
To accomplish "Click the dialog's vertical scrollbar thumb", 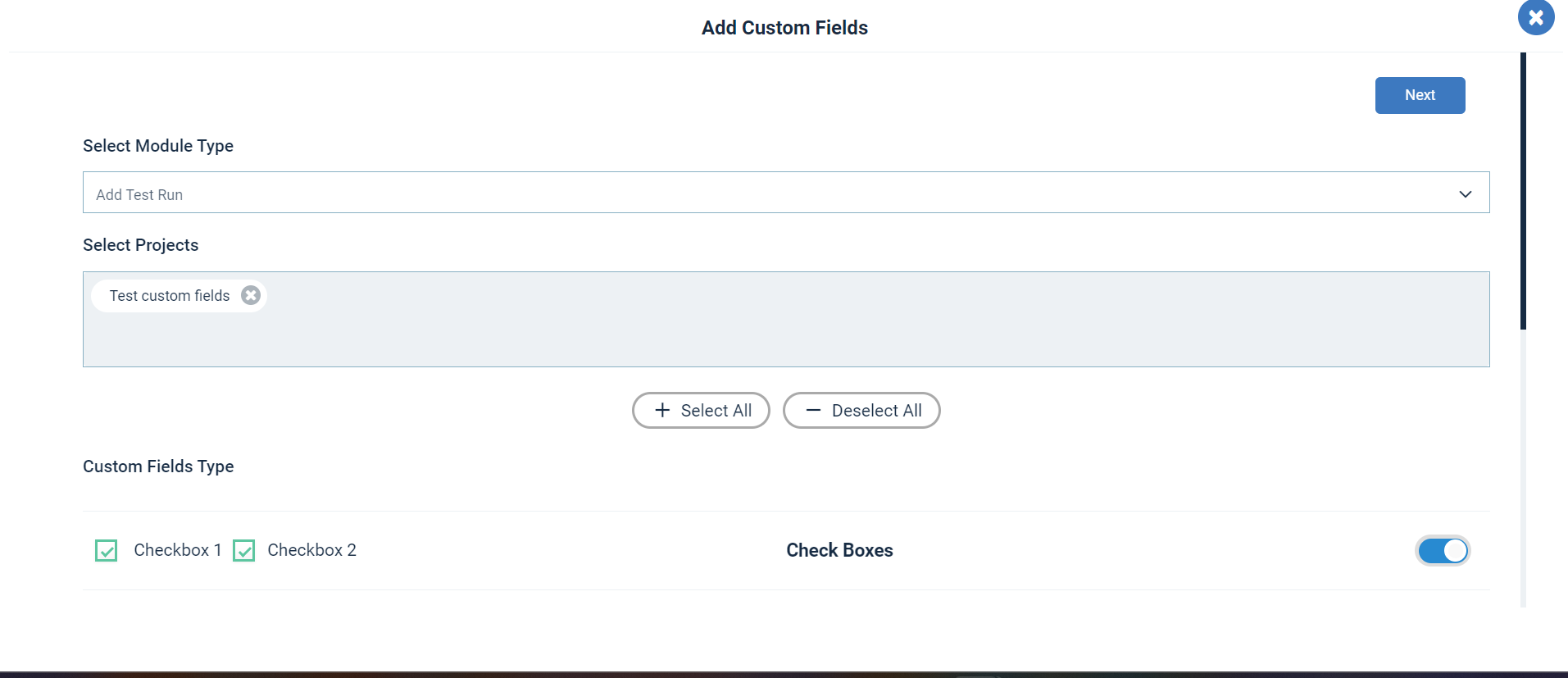I will pos(1523,191).
